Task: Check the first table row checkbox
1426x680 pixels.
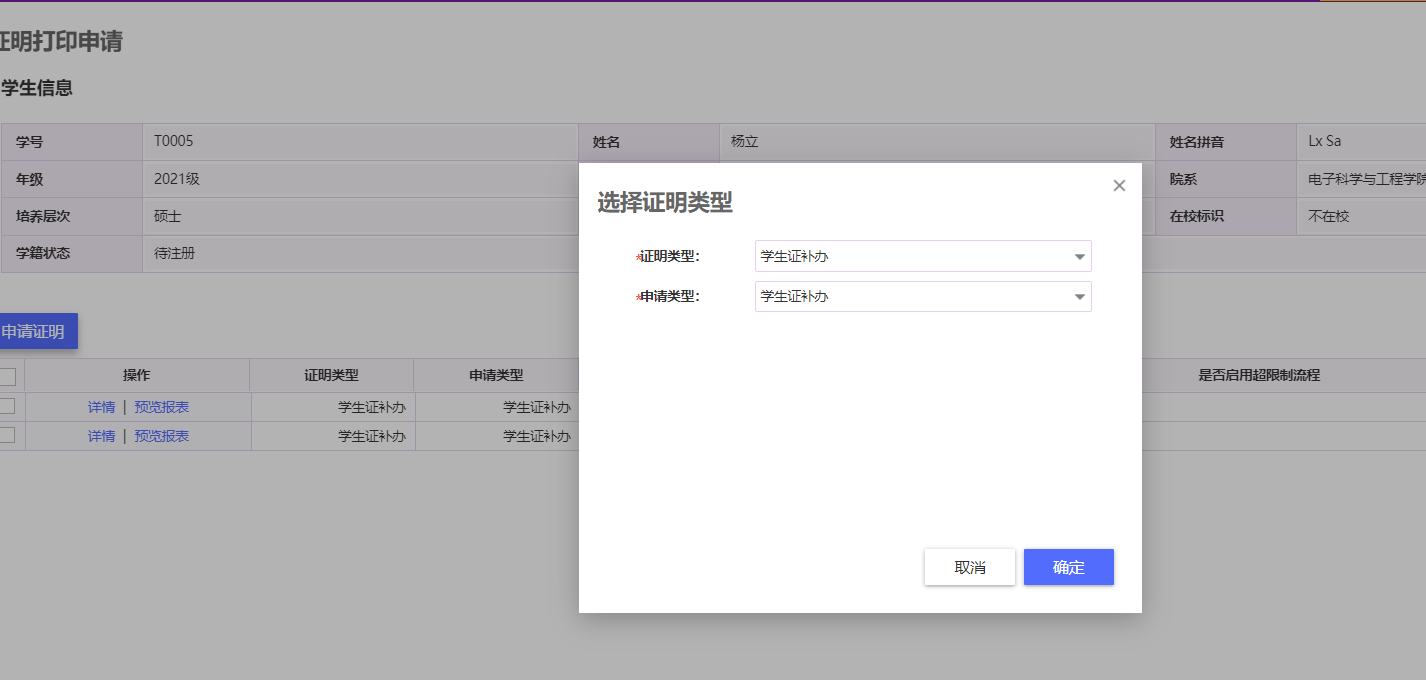Action: tap(7, 406)
